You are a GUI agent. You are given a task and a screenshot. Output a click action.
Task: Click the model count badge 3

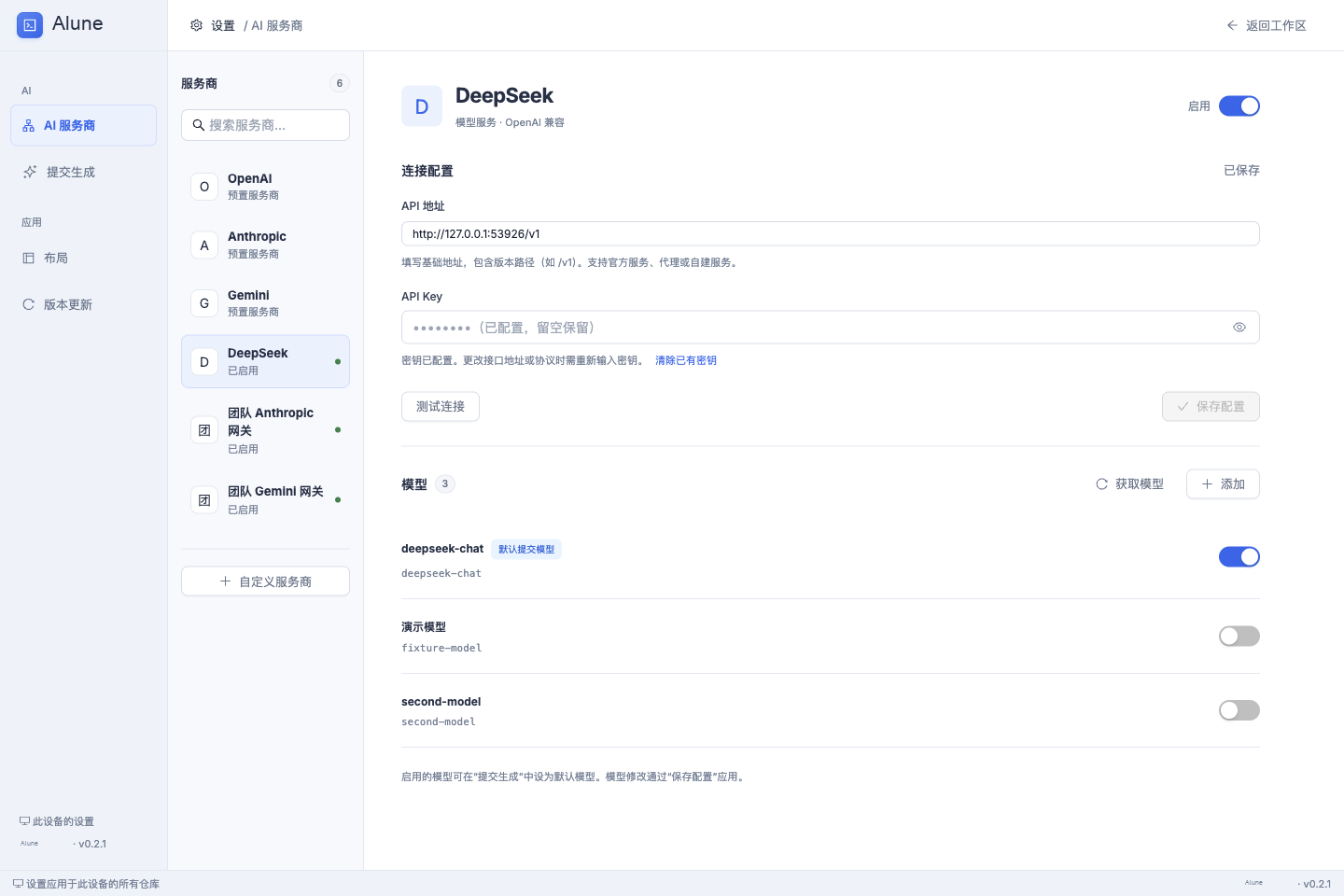pos(445,484)
